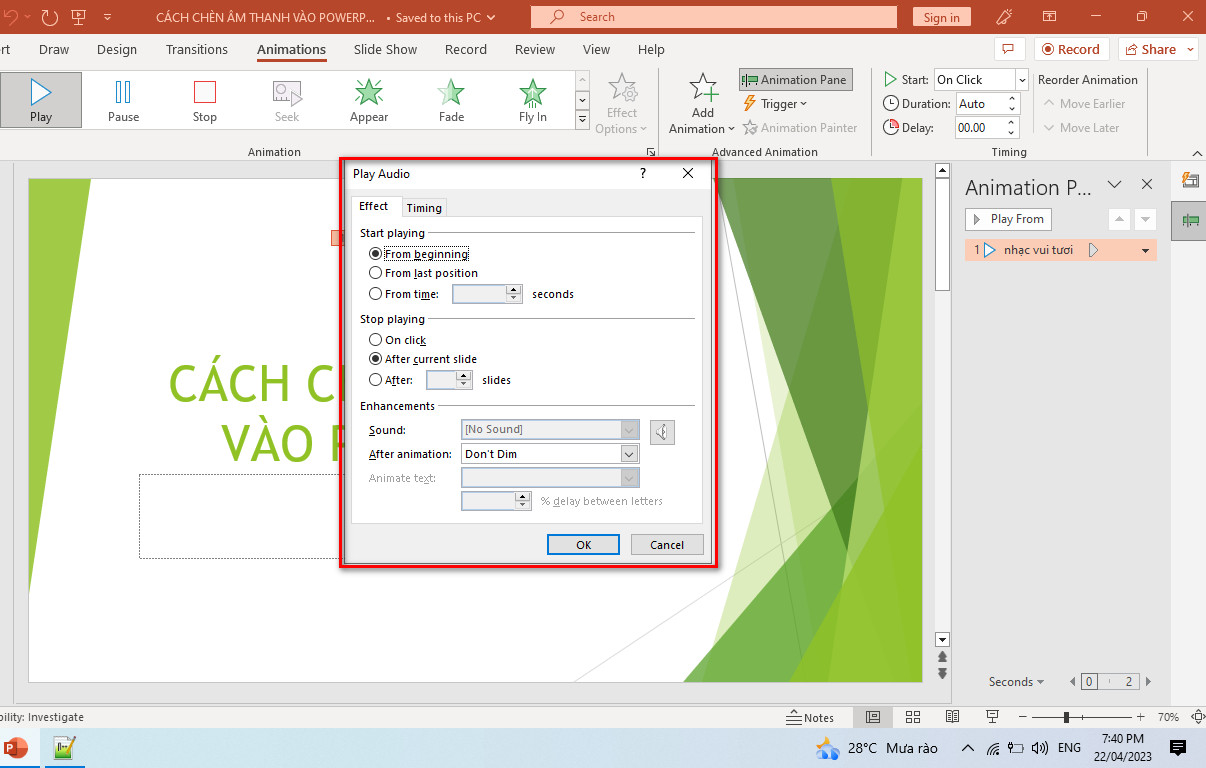1206x768 pixels.
Task: Switch to the Timing tab
Action: coord(424,208)
